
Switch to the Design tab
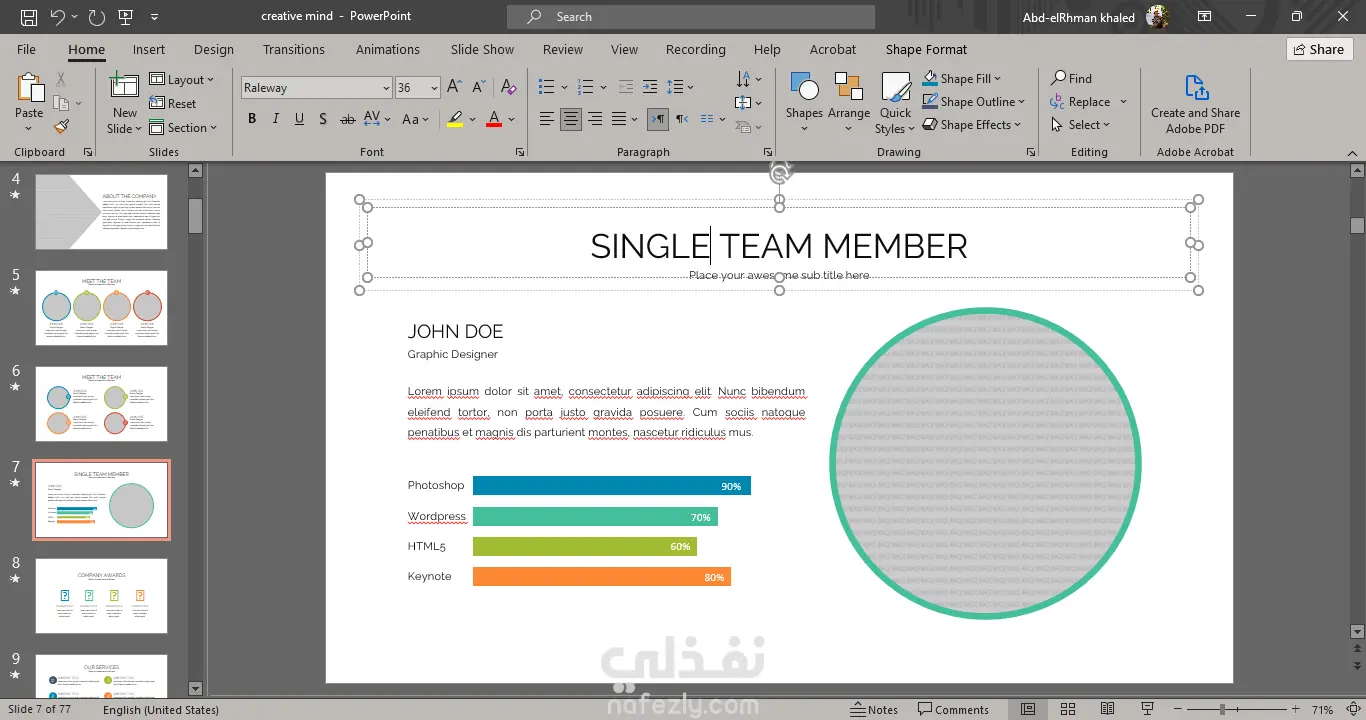coord(214,49)
